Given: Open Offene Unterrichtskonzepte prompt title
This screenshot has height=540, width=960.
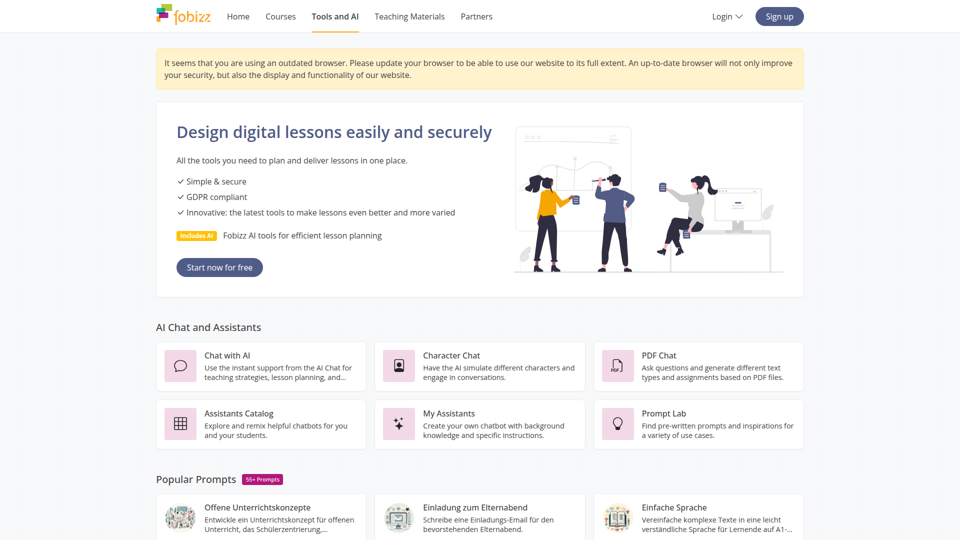Looking at the screenshot, I should click(257, 508).
